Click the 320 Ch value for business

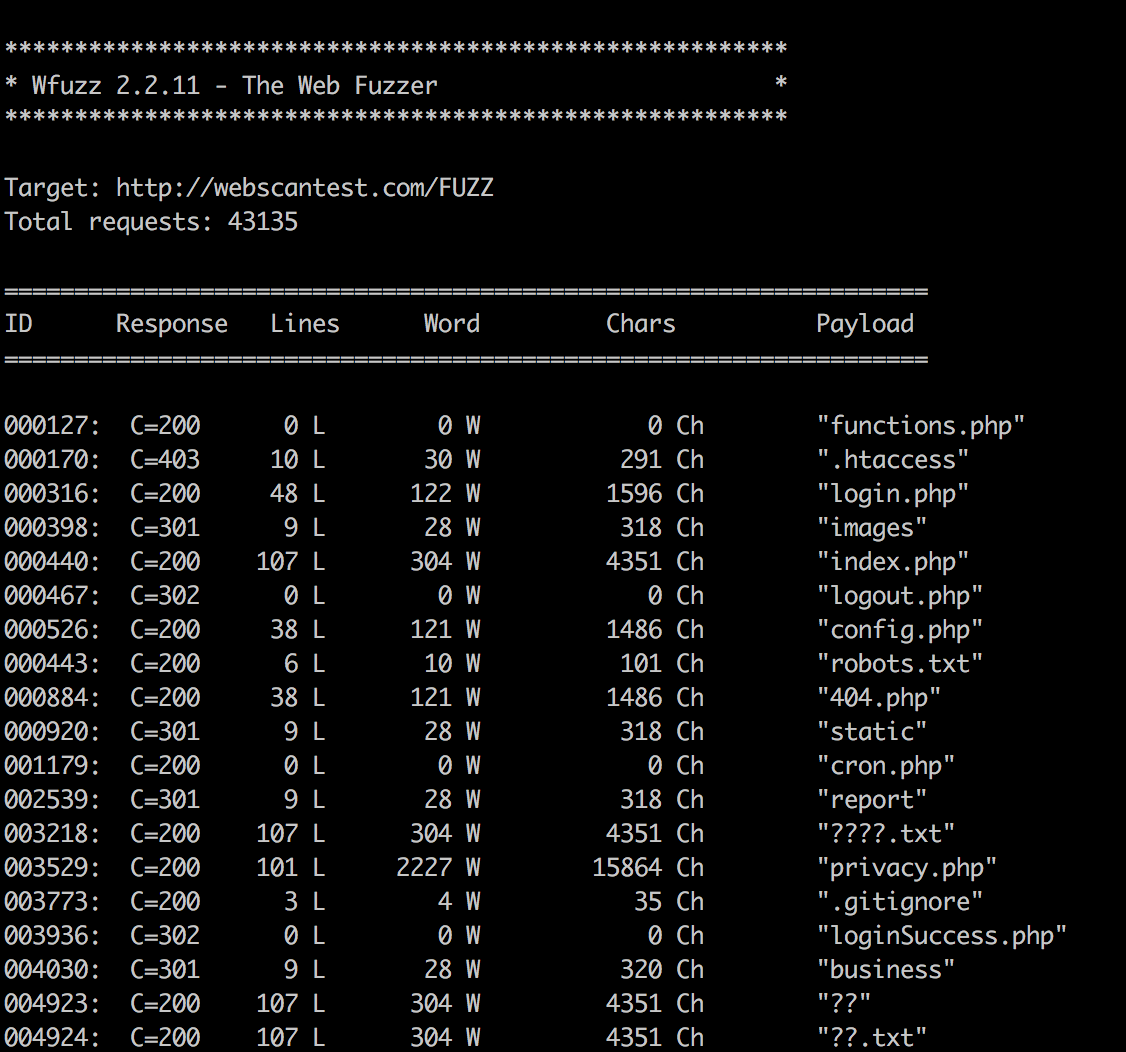(x=662, y=969)
